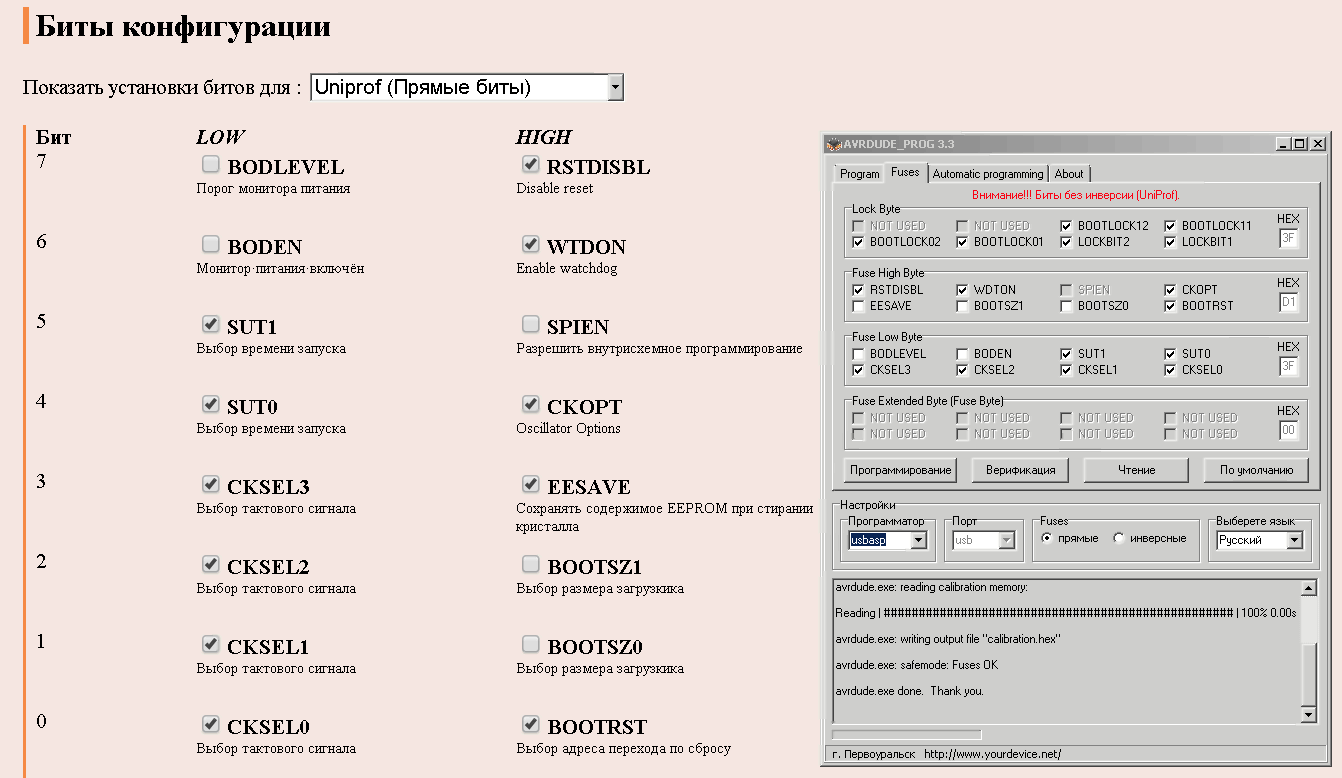The image size is (1342, 778).
Task: Click the AVRDUDE_PROG title bar app icon
Action: (833, 144)
